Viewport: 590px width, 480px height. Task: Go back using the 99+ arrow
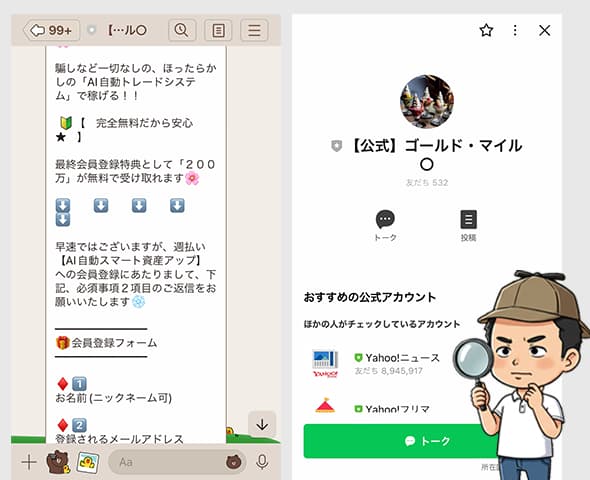52,30
